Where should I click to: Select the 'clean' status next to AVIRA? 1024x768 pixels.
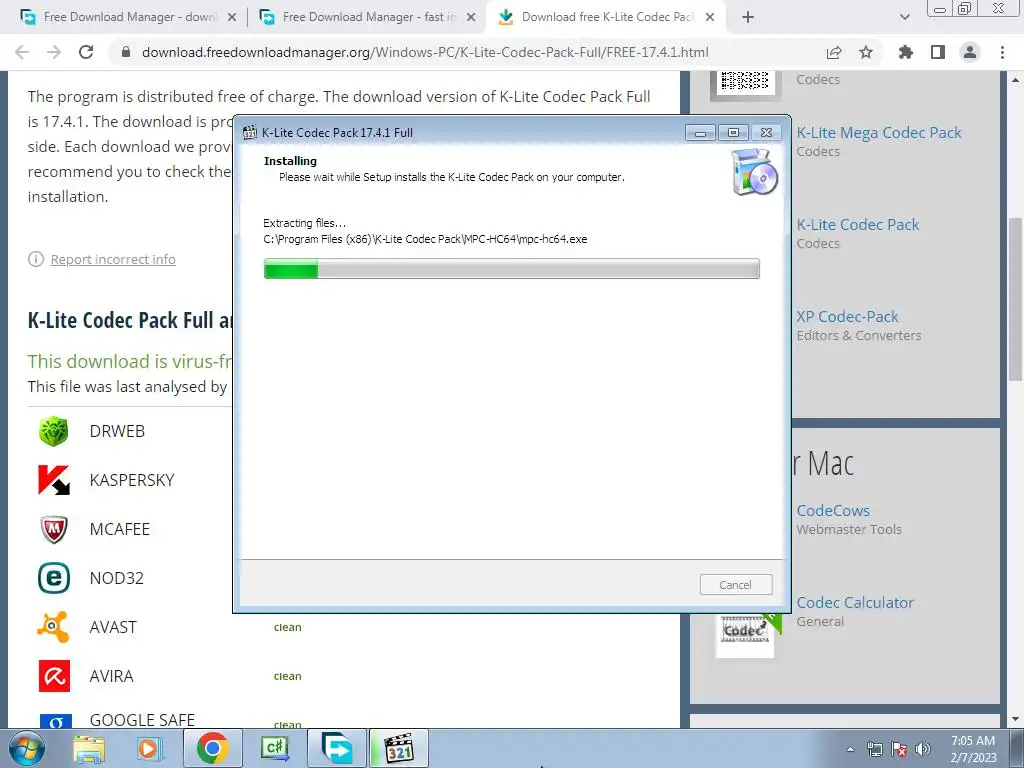click(x=287, y=677)
